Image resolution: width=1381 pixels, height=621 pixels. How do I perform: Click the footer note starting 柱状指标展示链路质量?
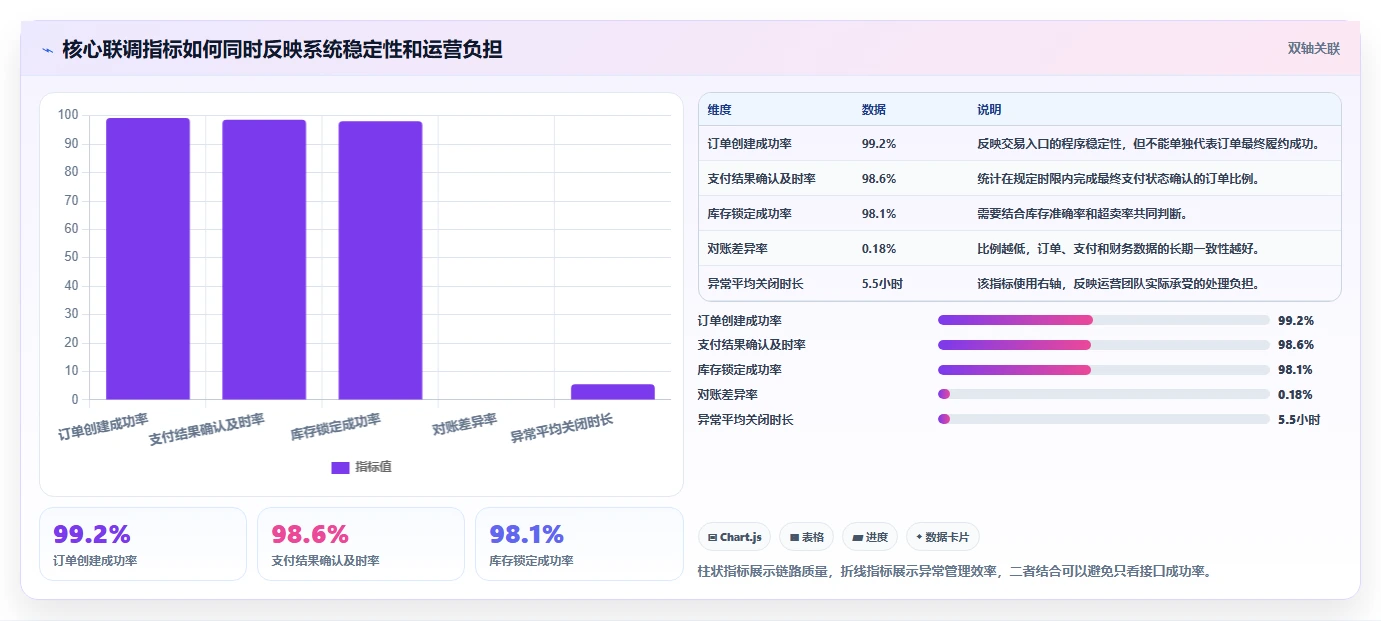pos(954,572)
